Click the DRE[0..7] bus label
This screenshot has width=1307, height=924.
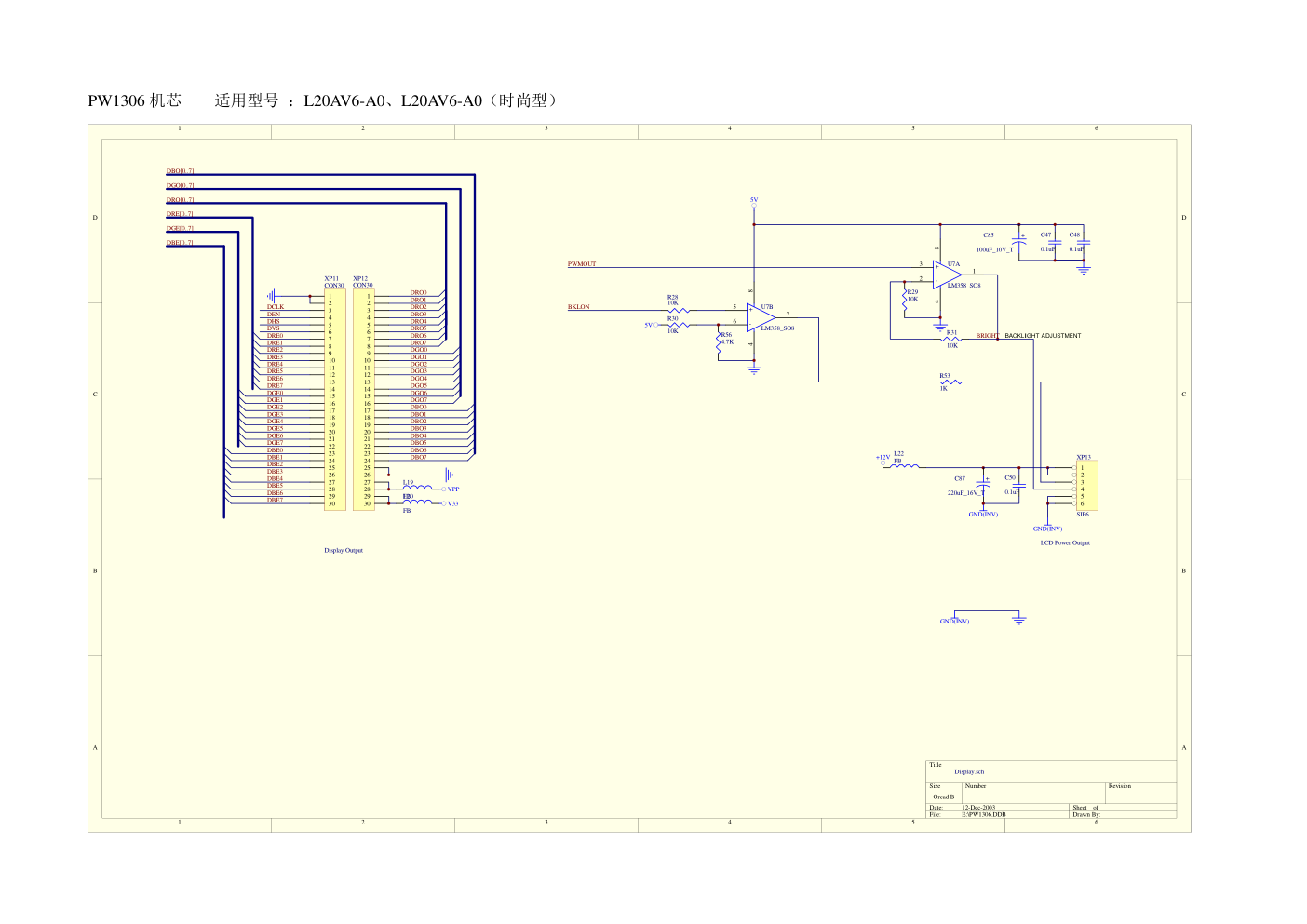[x=181, y=214]
